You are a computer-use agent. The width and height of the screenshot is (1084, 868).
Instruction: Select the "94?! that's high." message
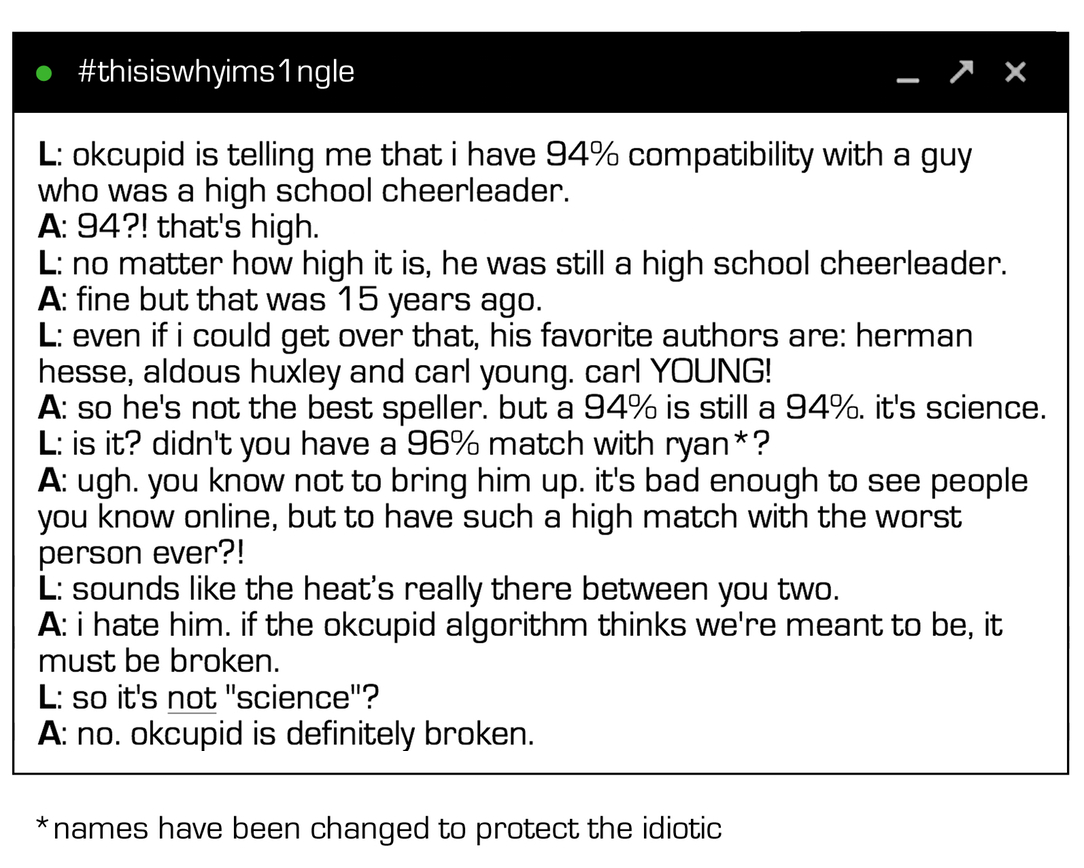tap(190, 227)
